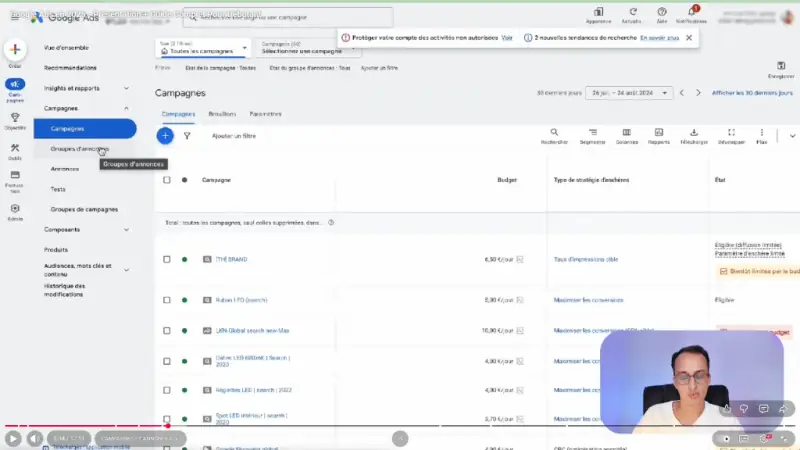Open the date range dropdown

[x=629, y=93]
